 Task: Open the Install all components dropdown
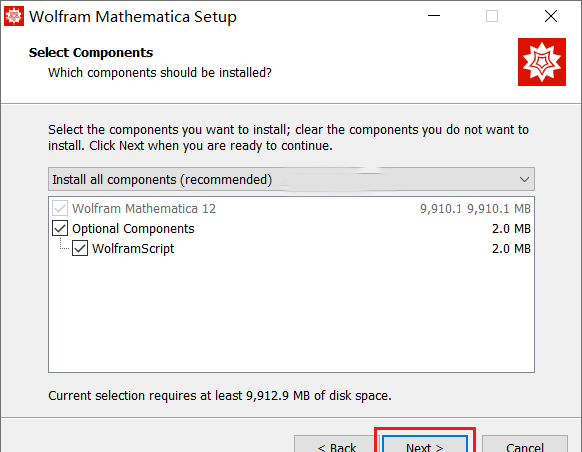(291, 179)
